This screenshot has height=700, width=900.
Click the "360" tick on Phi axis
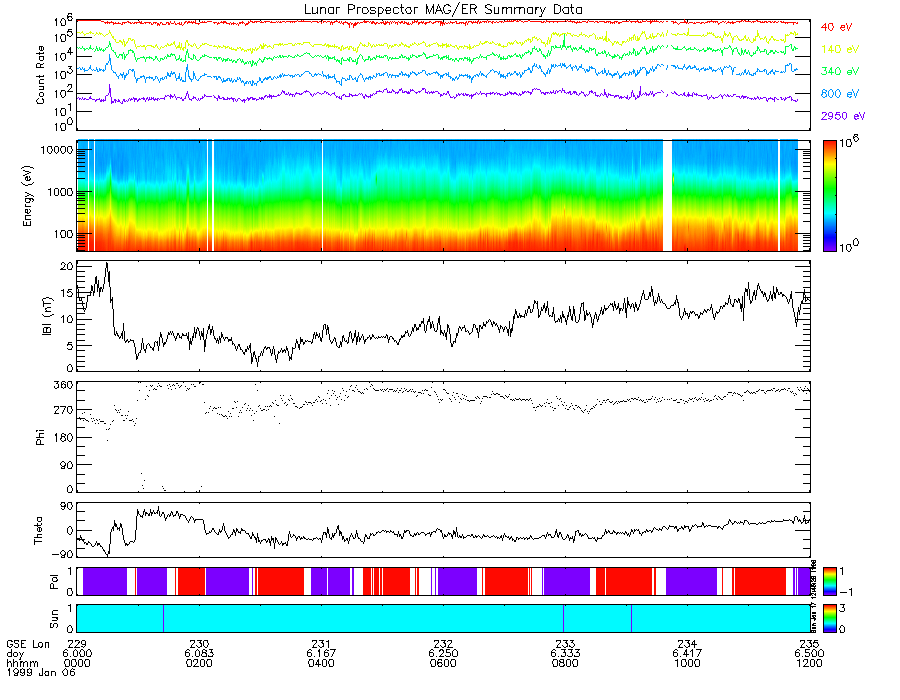click(x=64, y=385)
